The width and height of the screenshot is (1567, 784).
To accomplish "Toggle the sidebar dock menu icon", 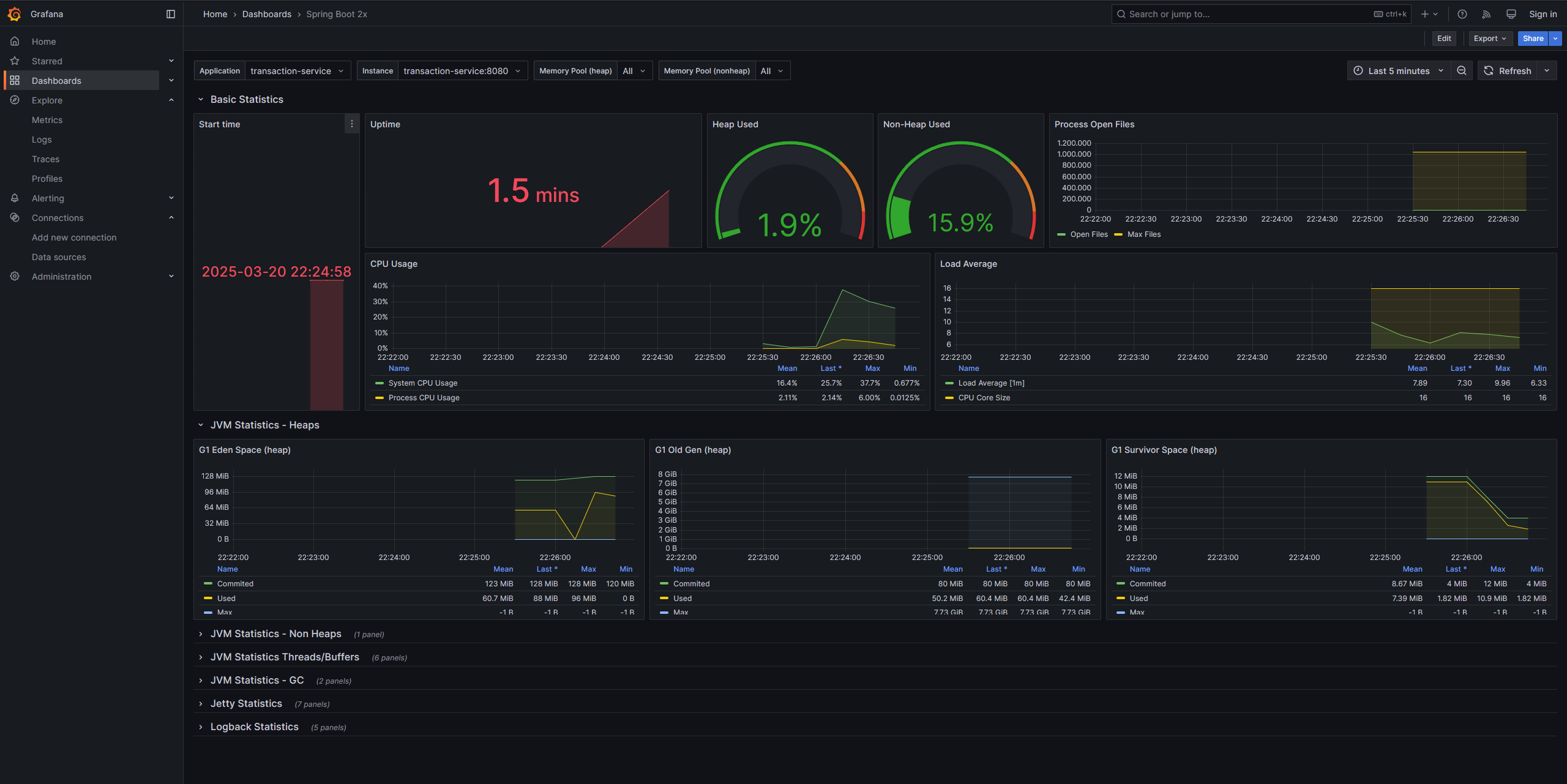I will [x=171, y=14].
